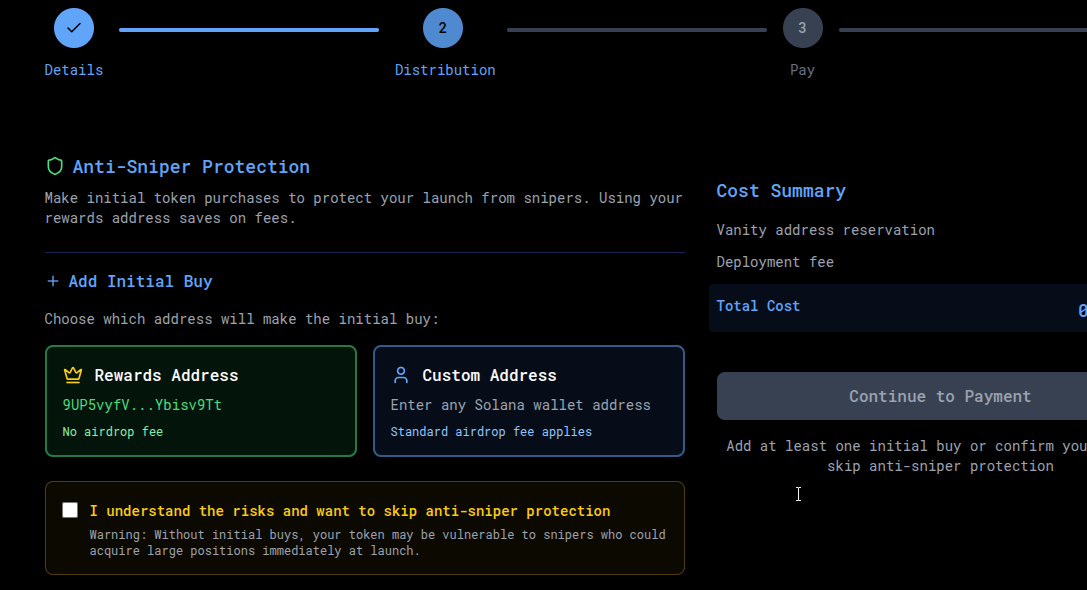Click the shield icon beside Anti-Sniper Protection
The height and width of the screenshot is (590, 1087).
coord(55,166)
